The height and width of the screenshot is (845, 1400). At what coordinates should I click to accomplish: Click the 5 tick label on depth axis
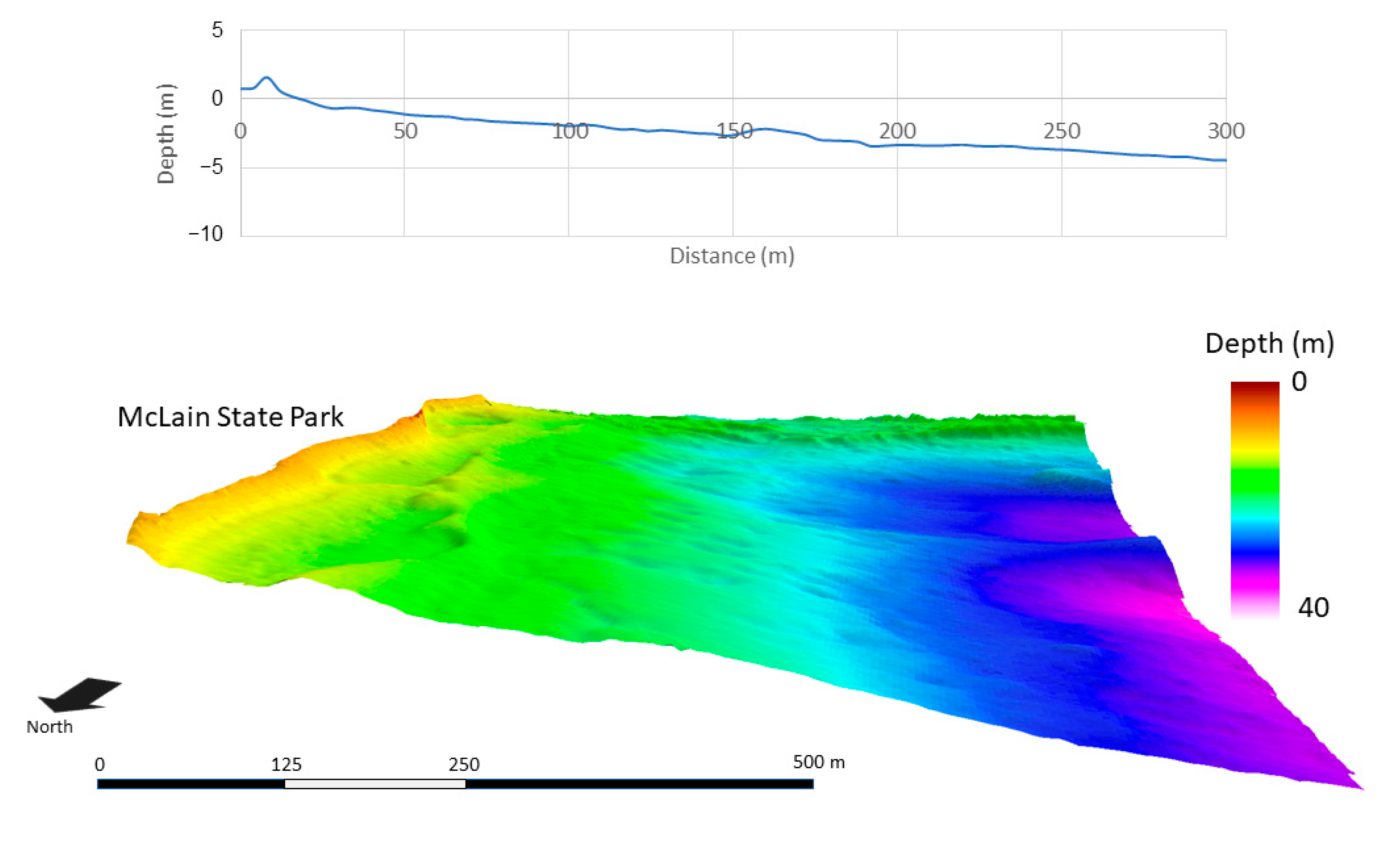point(217,30)
